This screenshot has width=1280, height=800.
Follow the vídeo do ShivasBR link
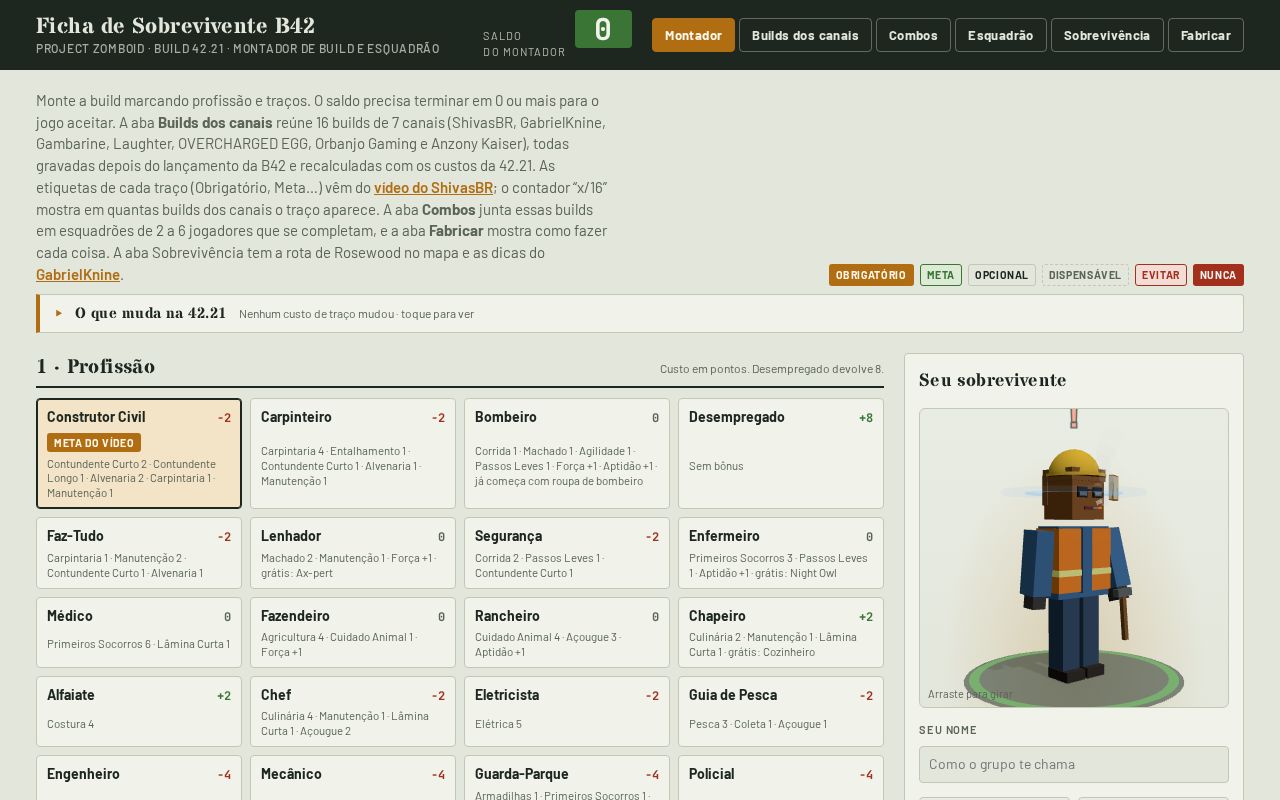point(433,188)
